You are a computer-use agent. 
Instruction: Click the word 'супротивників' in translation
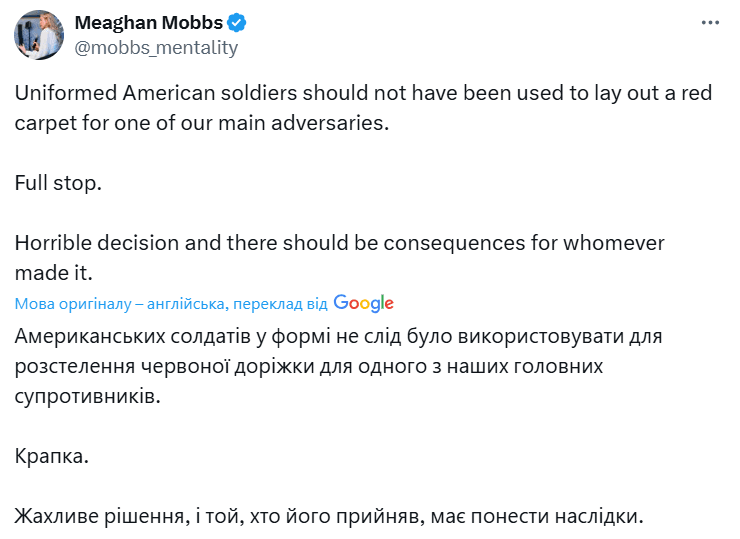[88, 396]
